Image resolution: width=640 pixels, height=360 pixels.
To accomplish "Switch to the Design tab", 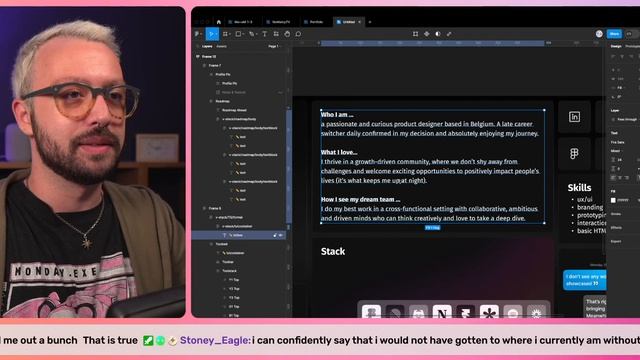I will [616, 46].
